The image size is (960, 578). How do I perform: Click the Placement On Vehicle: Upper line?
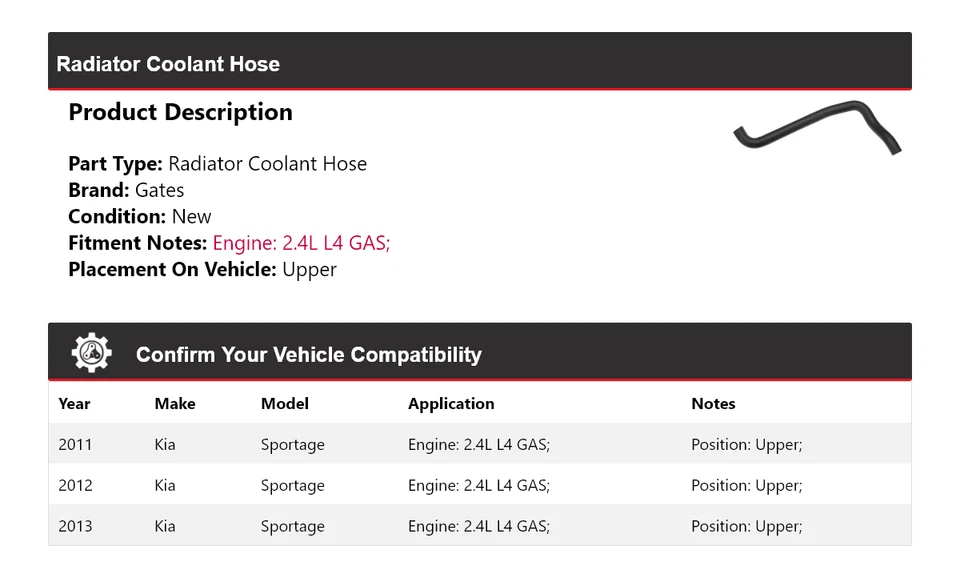(202, 269)
